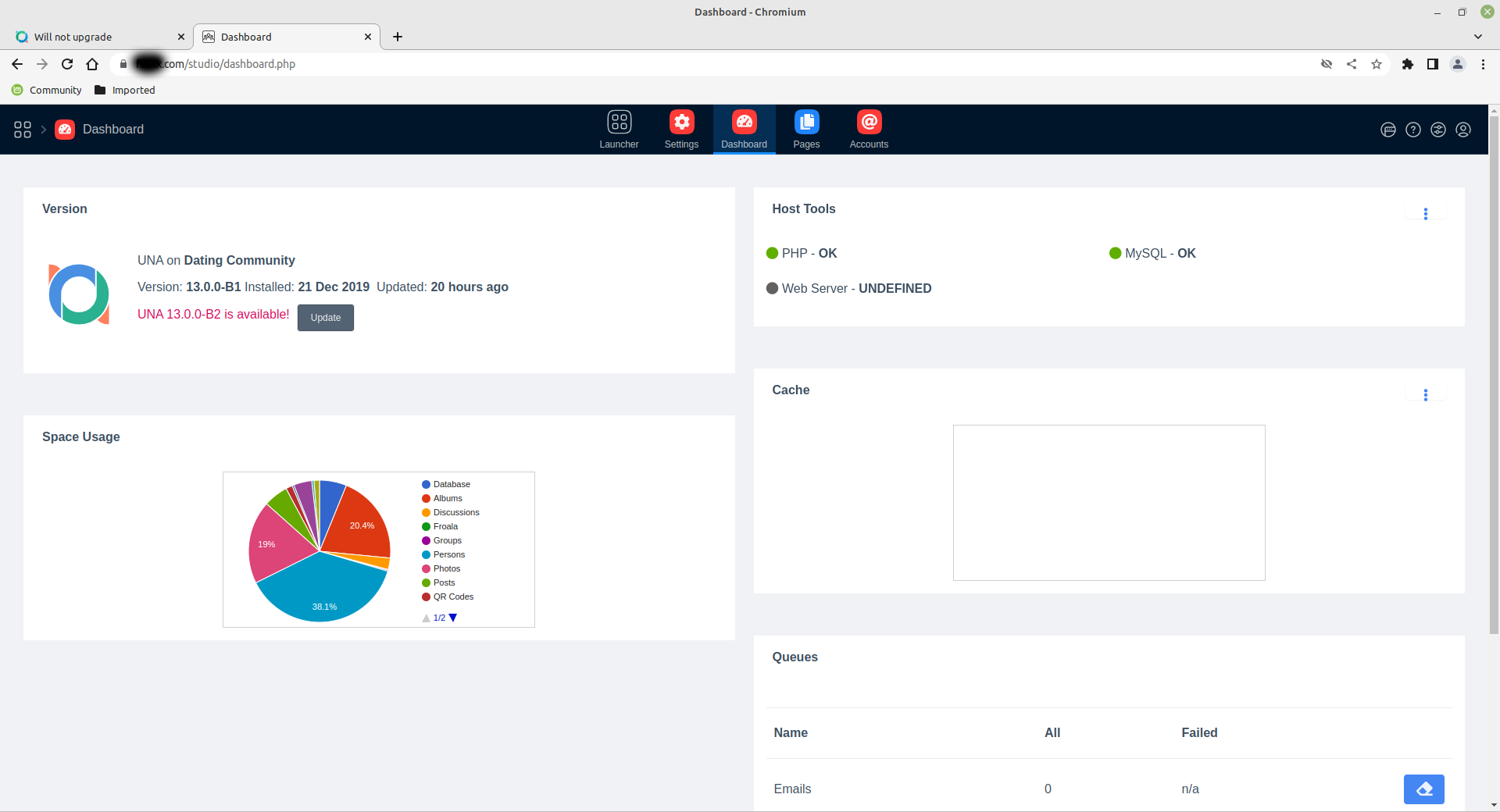
Task: Open the messenger icon in header
Action: tap(1388, 130)
